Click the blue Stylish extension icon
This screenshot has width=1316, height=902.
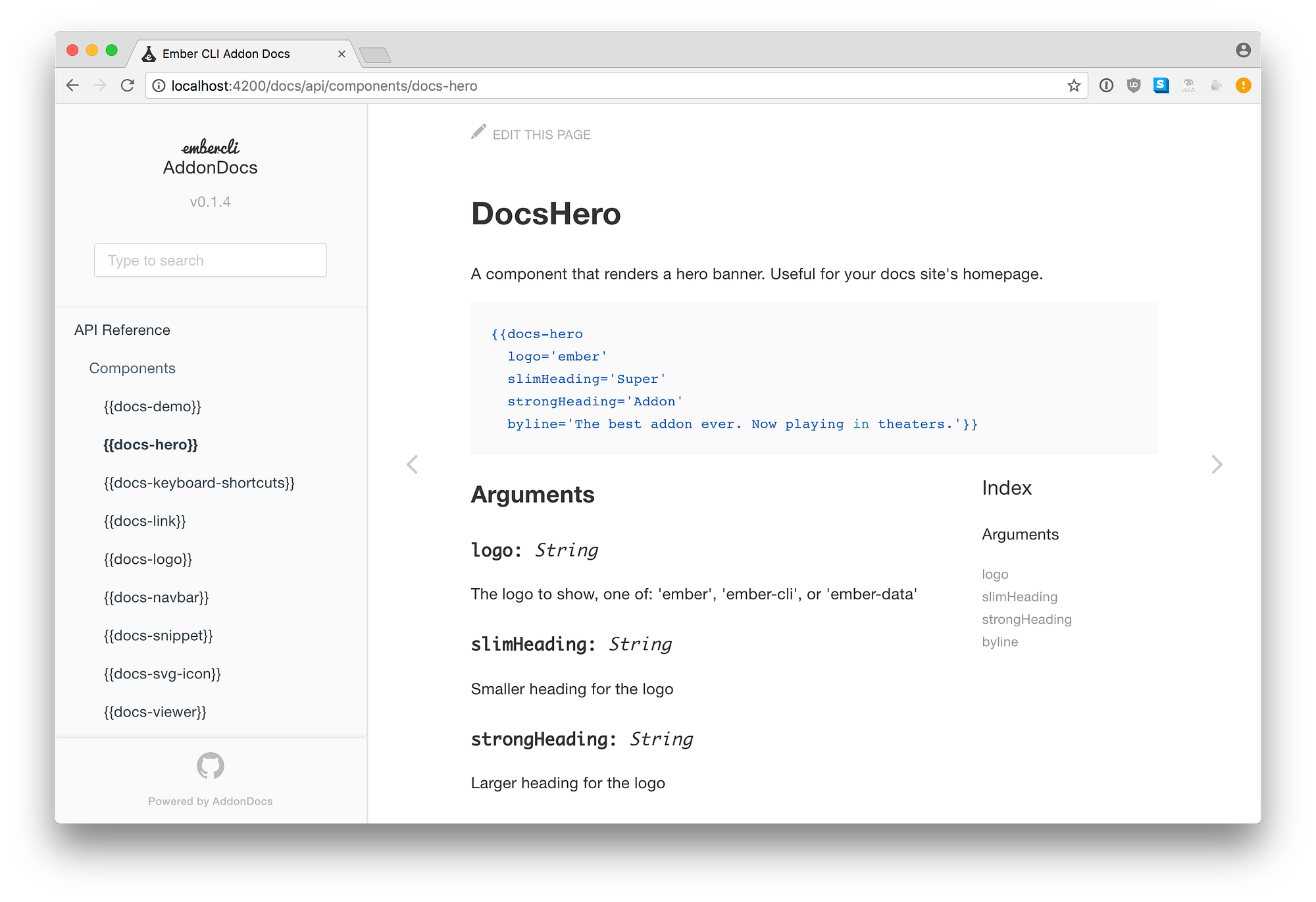coord(1161,85)
